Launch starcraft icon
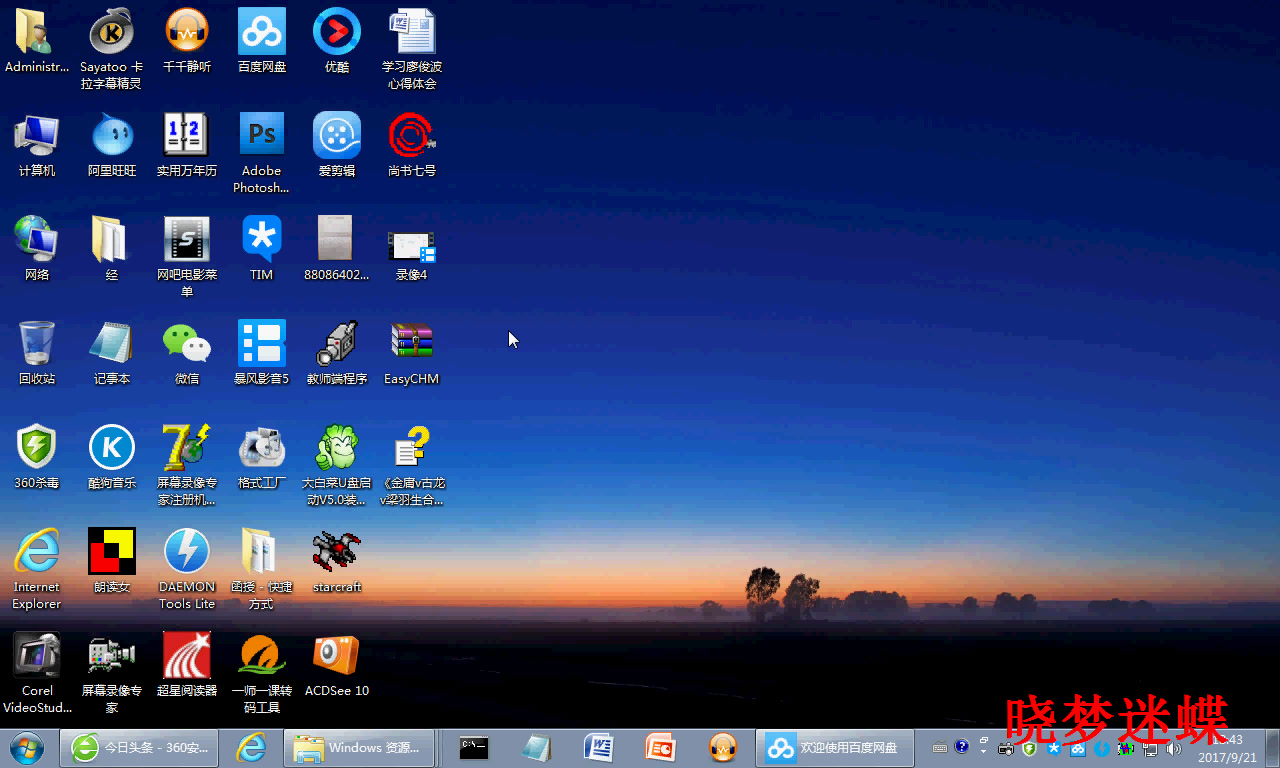The width and height of the screenshot is (1280, 768). pos(337,561)
